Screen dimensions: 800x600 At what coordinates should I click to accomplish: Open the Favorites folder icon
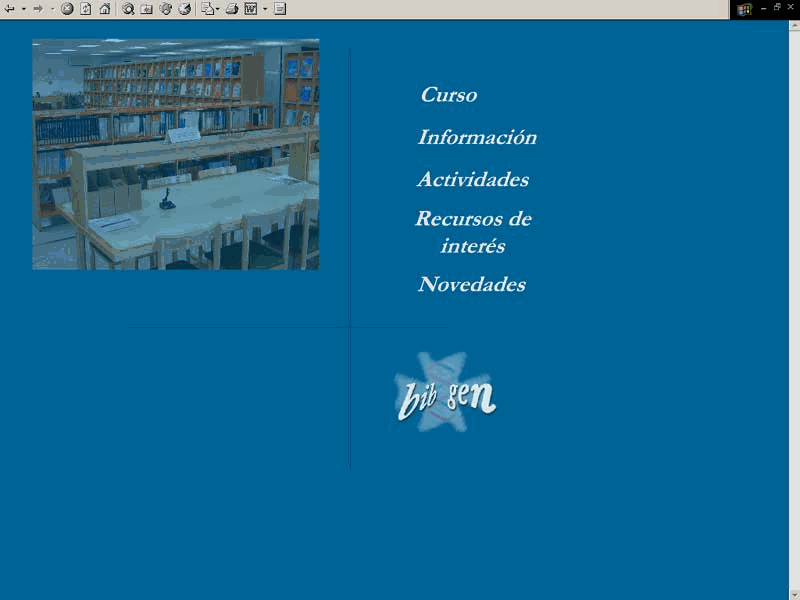point(147,9)
